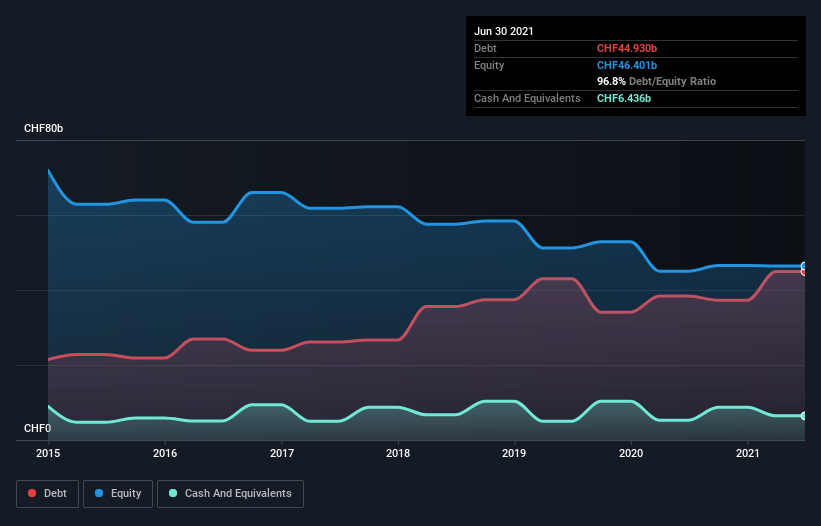Click the teal Cash endpoint marker on chart
Image resolution: width=821 pixels, height=526 pixels.
804,416
